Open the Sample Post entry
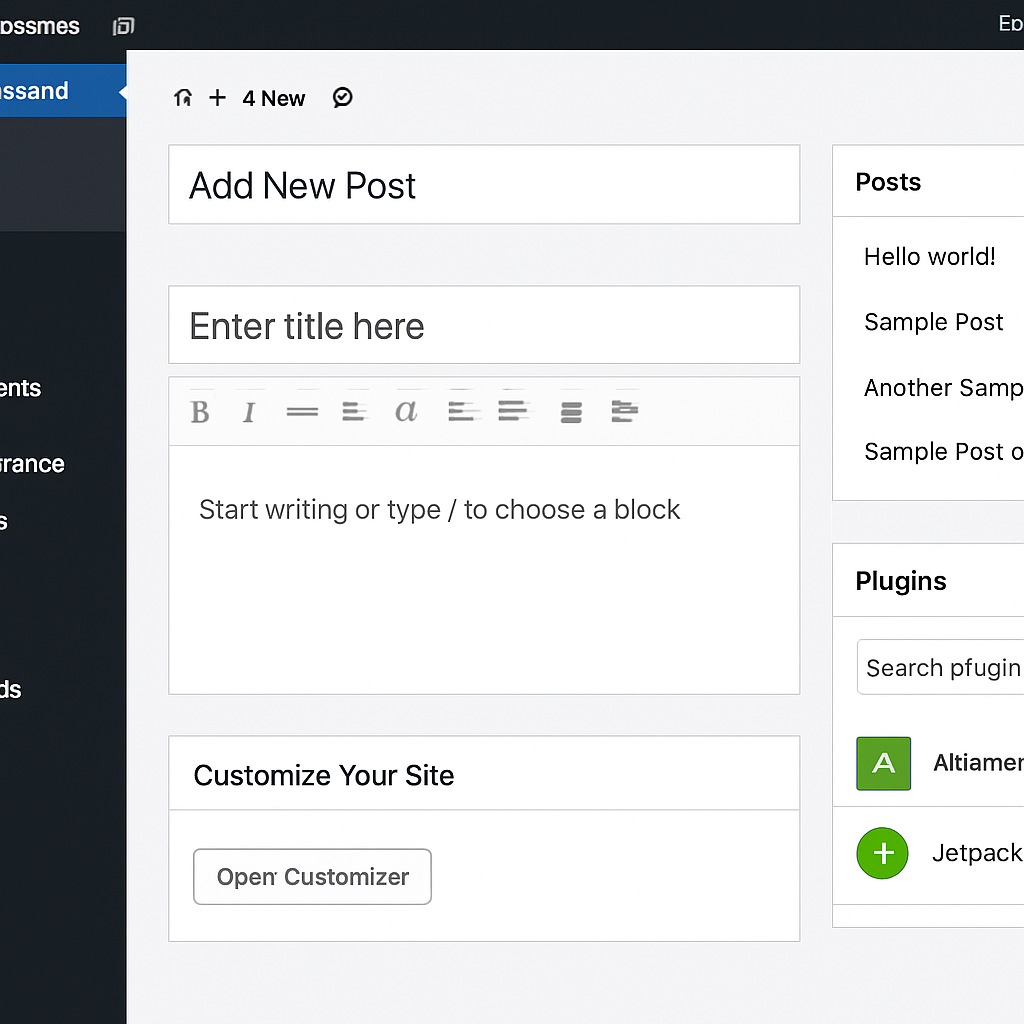Viewport: 1024px width, 1024px height. pyautogui.click(x=933, y=322)
